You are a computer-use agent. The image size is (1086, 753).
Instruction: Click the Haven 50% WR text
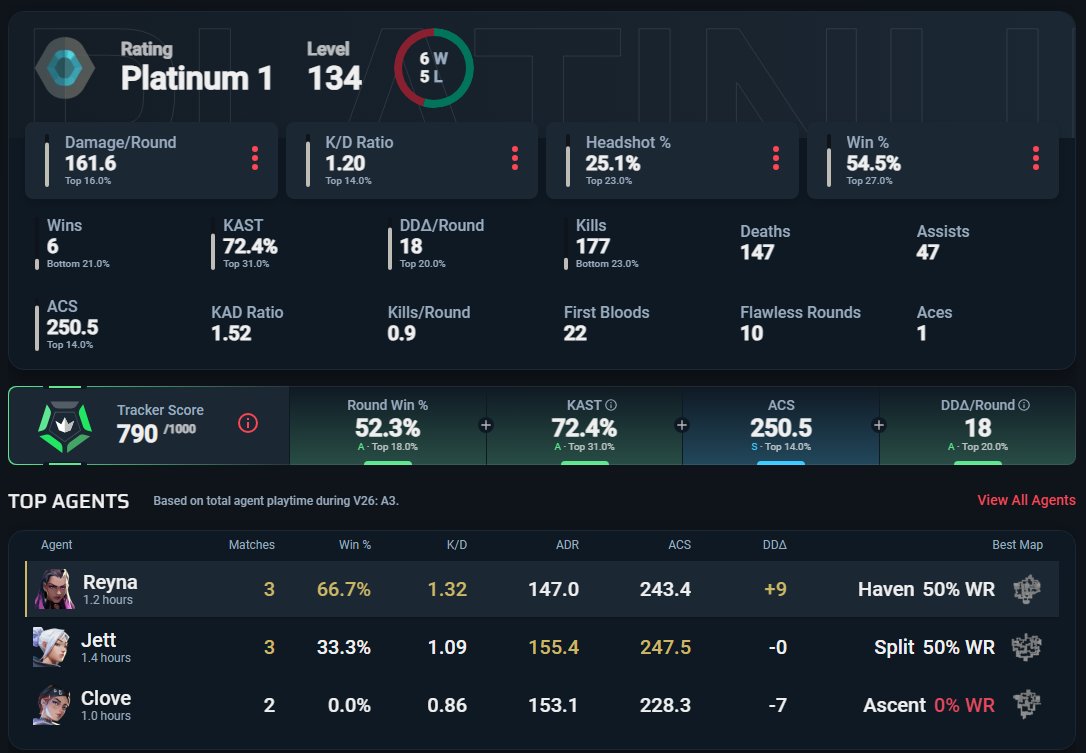pos(926,590)
